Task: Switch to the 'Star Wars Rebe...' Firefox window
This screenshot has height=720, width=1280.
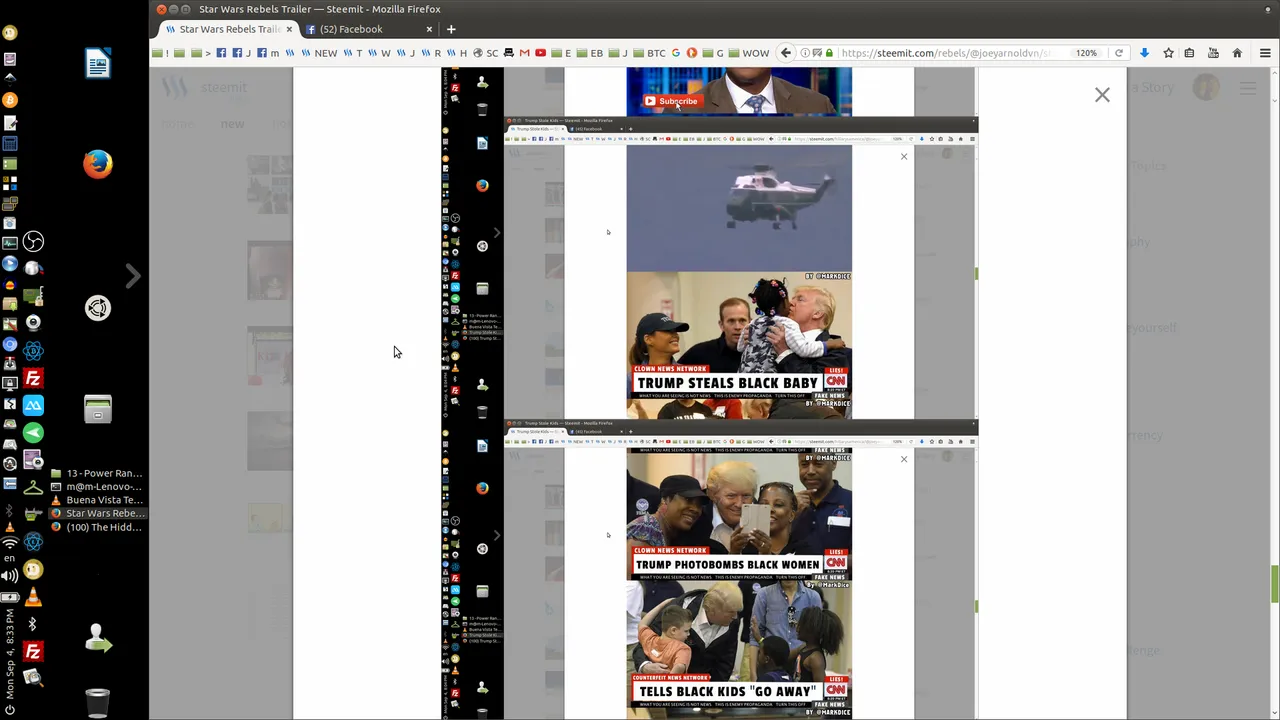Action: point(97,513)
